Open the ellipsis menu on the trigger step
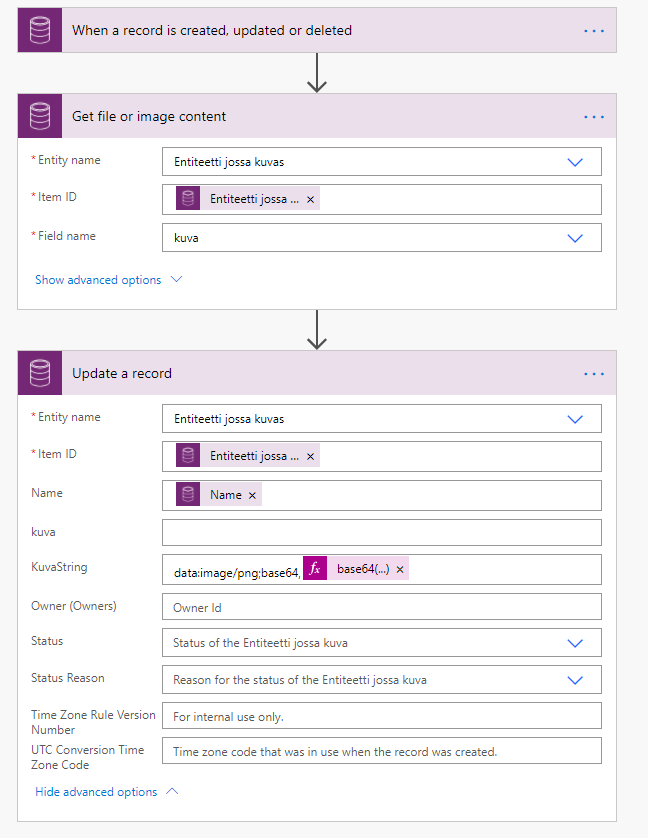This screenshot has height=838, width=648. [x=594, y=30]
